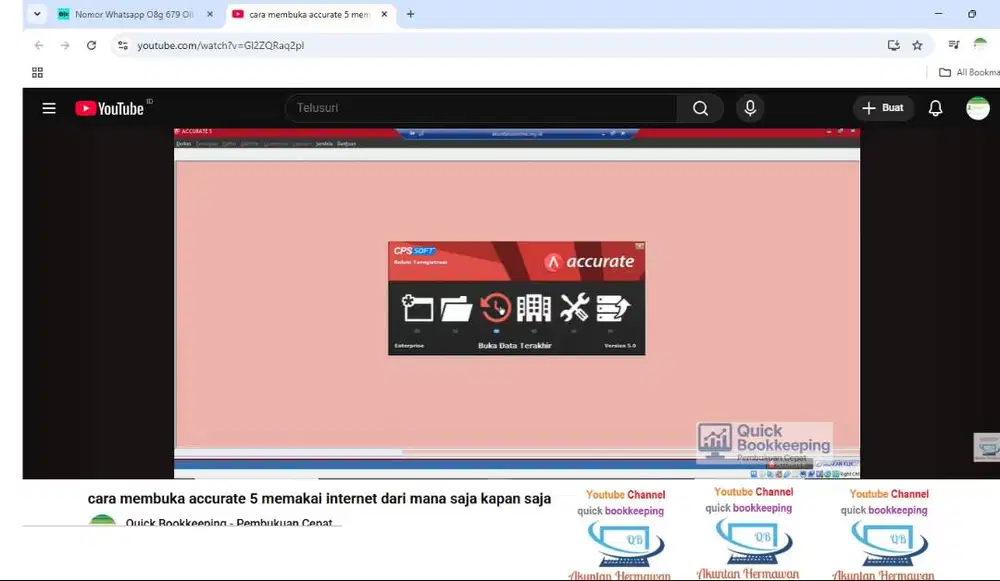The image size is (1000, 581).
Task: Close the cara membuka accurate 5 tab
Action: point(384,14)
